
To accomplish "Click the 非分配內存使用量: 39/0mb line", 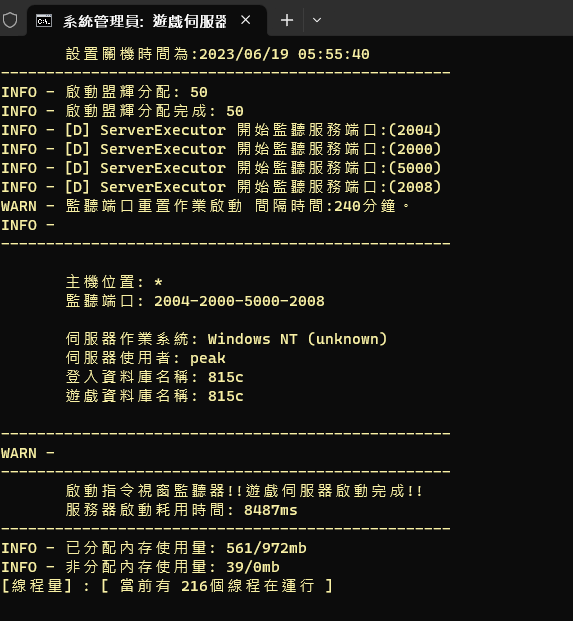I will pos(141,567).
